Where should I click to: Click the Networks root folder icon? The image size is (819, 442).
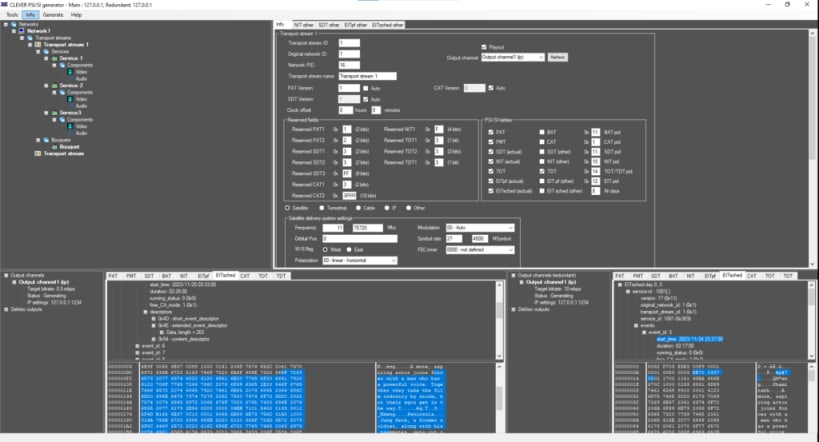tap(14, 24)
